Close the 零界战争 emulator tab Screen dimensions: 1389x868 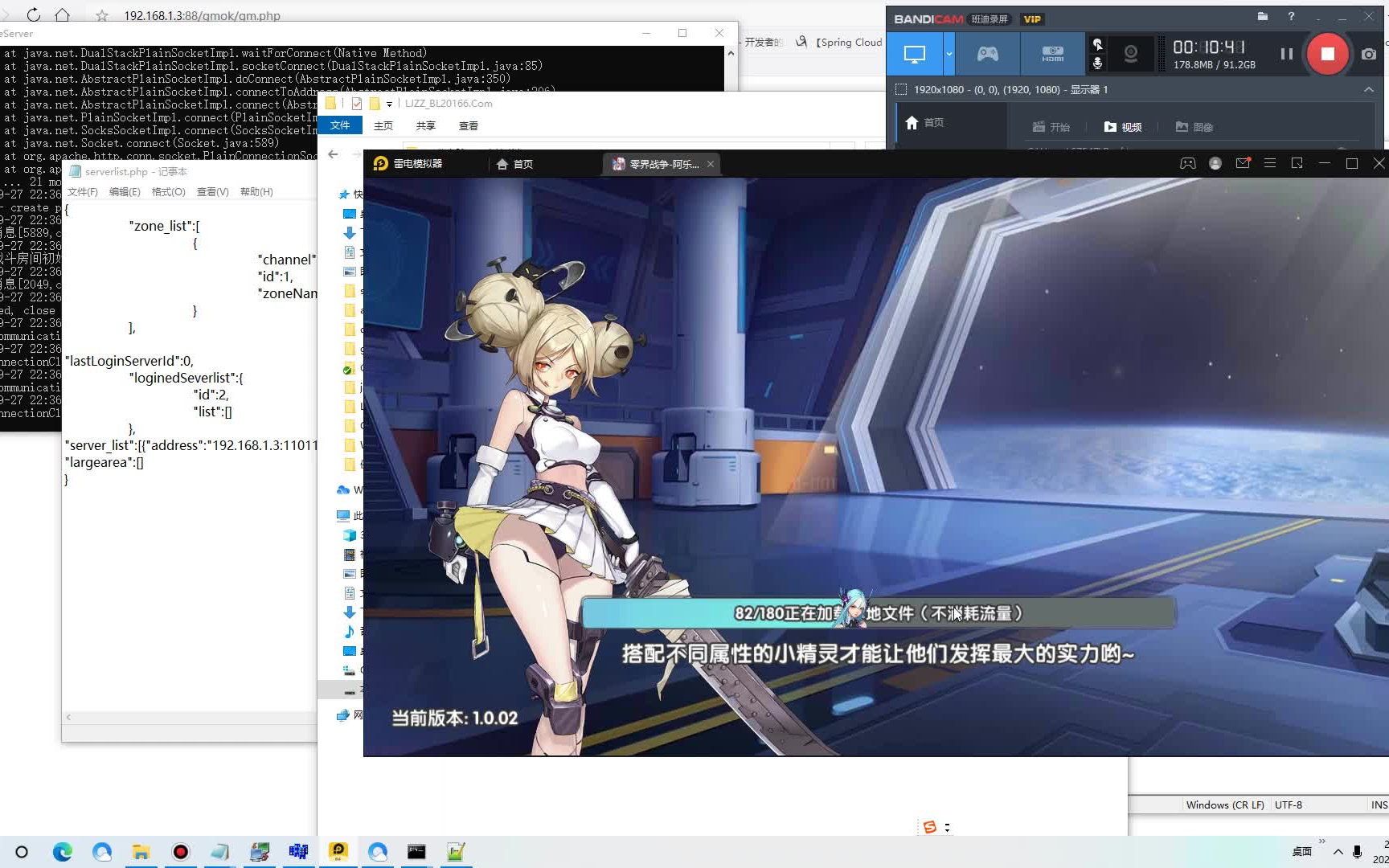(x=711, y=164)
